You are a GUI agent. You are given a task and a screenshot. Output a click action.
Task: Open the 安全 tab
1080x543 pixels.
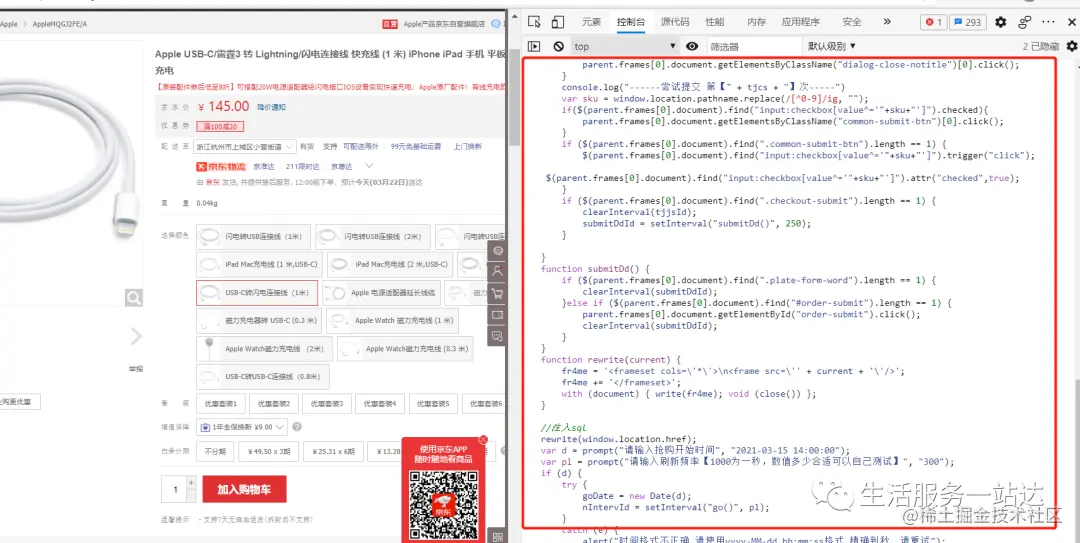851,22
